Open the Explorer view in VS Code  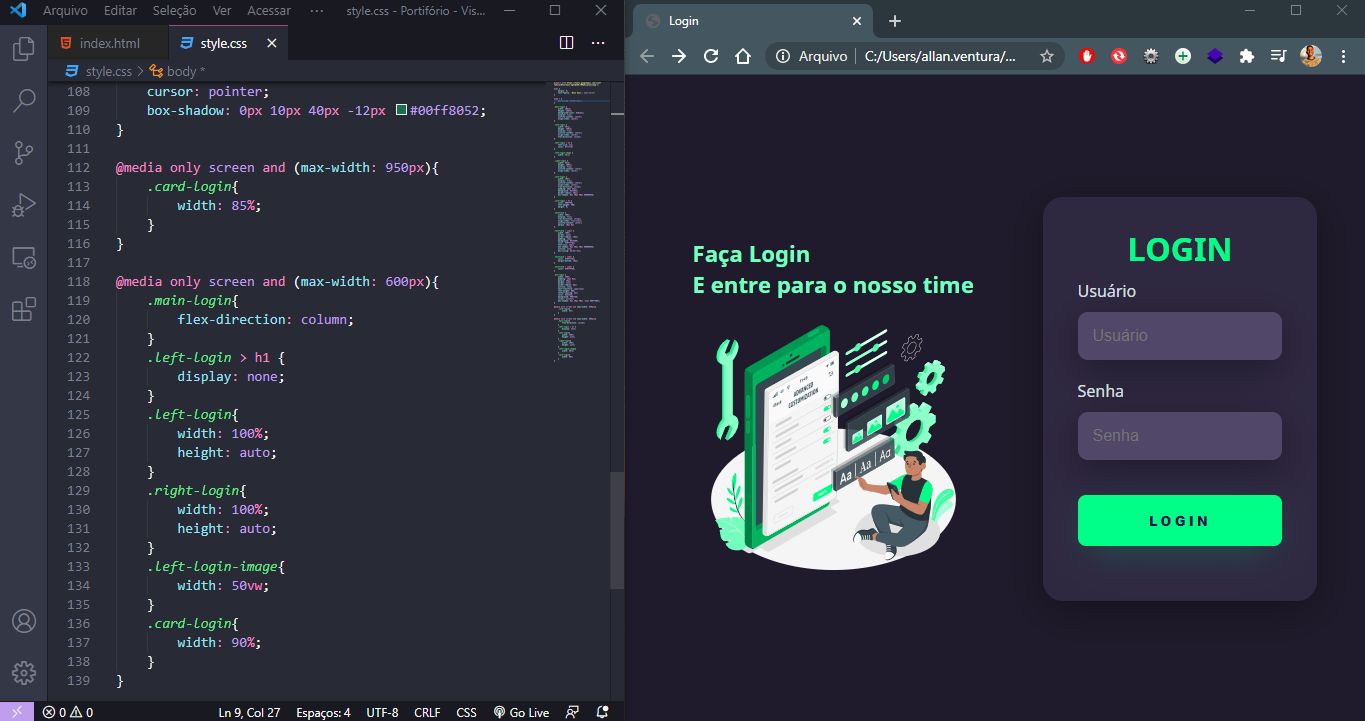[23, 48]
